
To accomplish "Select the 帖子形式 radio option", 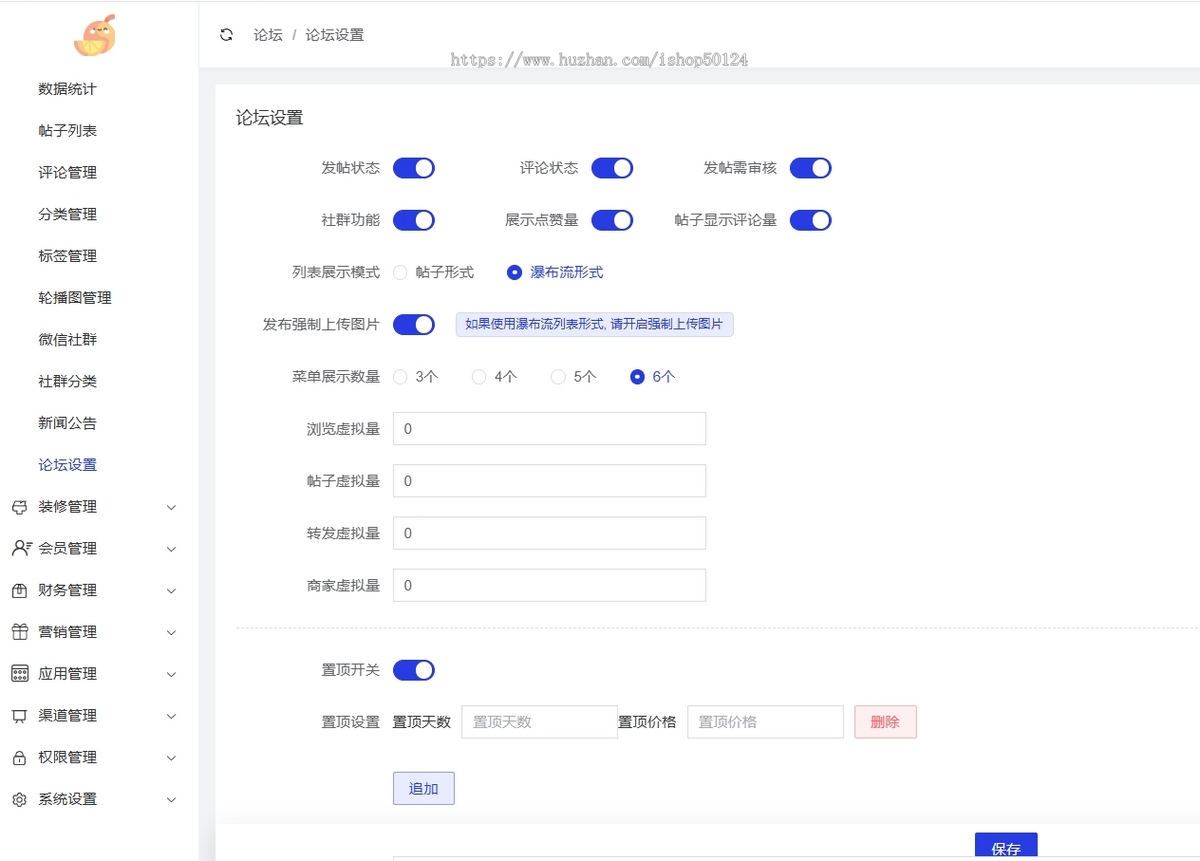I will click(x=433, y=272).
